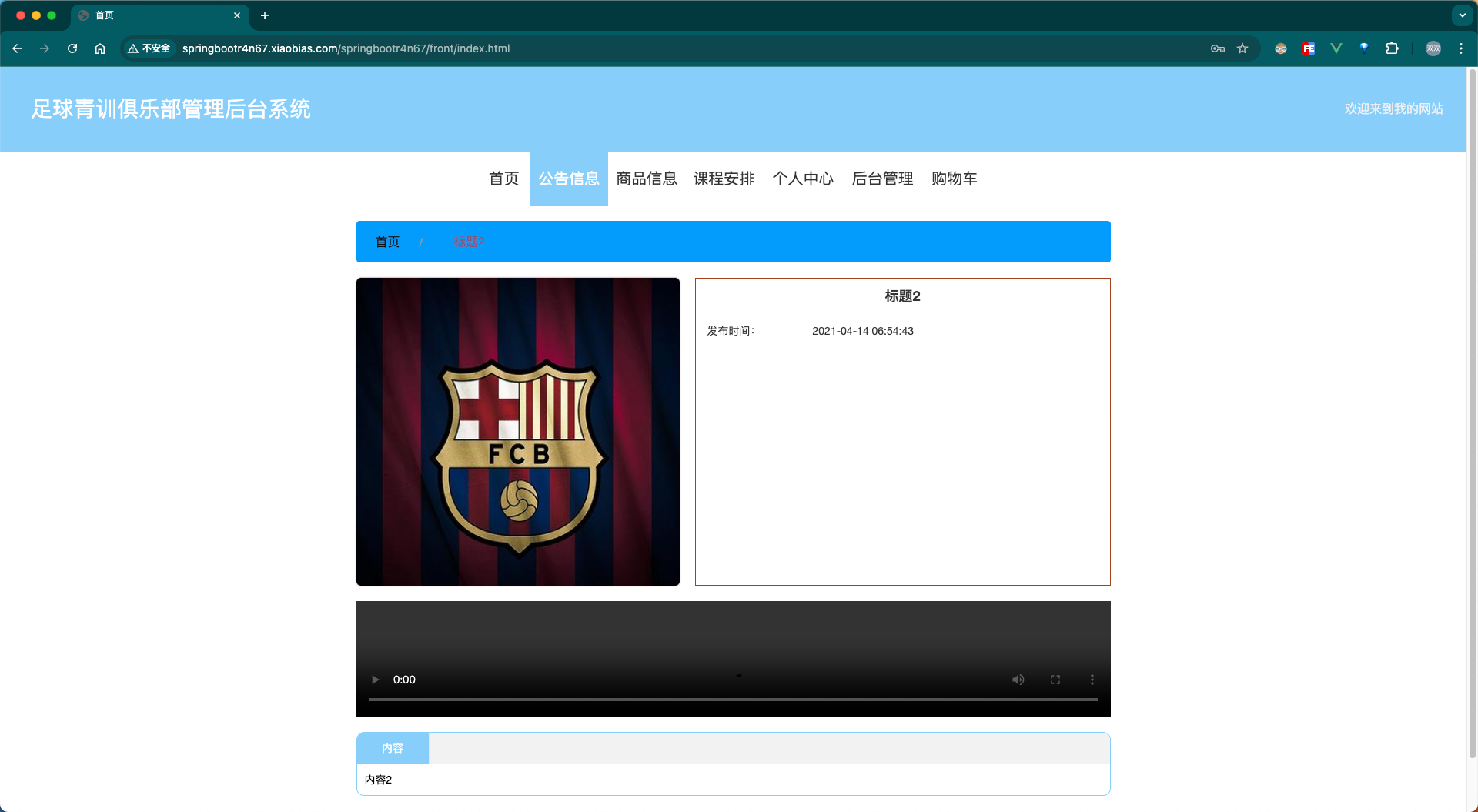Play the video
This screenshot has height=812, width=1478.
[376, 680]
